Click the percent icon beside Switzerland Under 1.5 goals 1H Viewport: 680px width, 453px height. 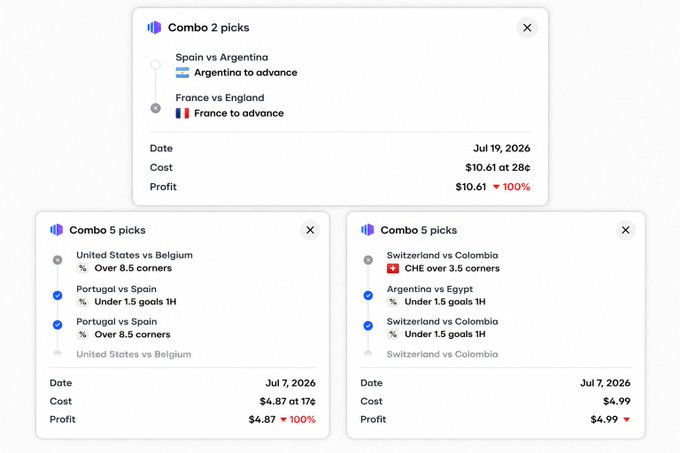[x=393, y=334]
